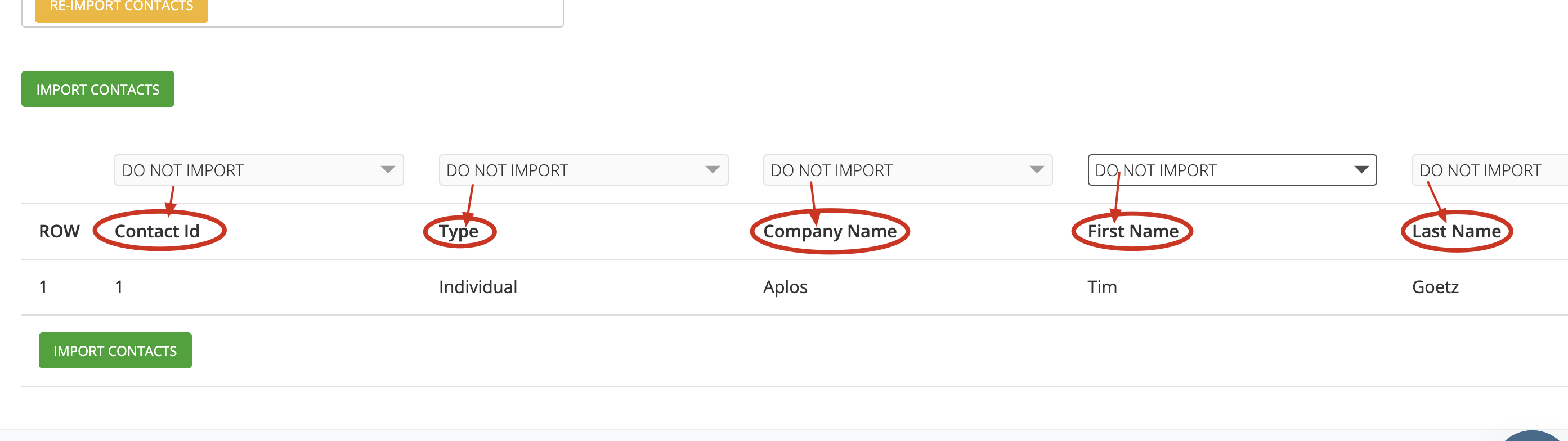The image size is (1568, 441).
Task: Open the dropdown above Contact Id
Action: [259, 170]
